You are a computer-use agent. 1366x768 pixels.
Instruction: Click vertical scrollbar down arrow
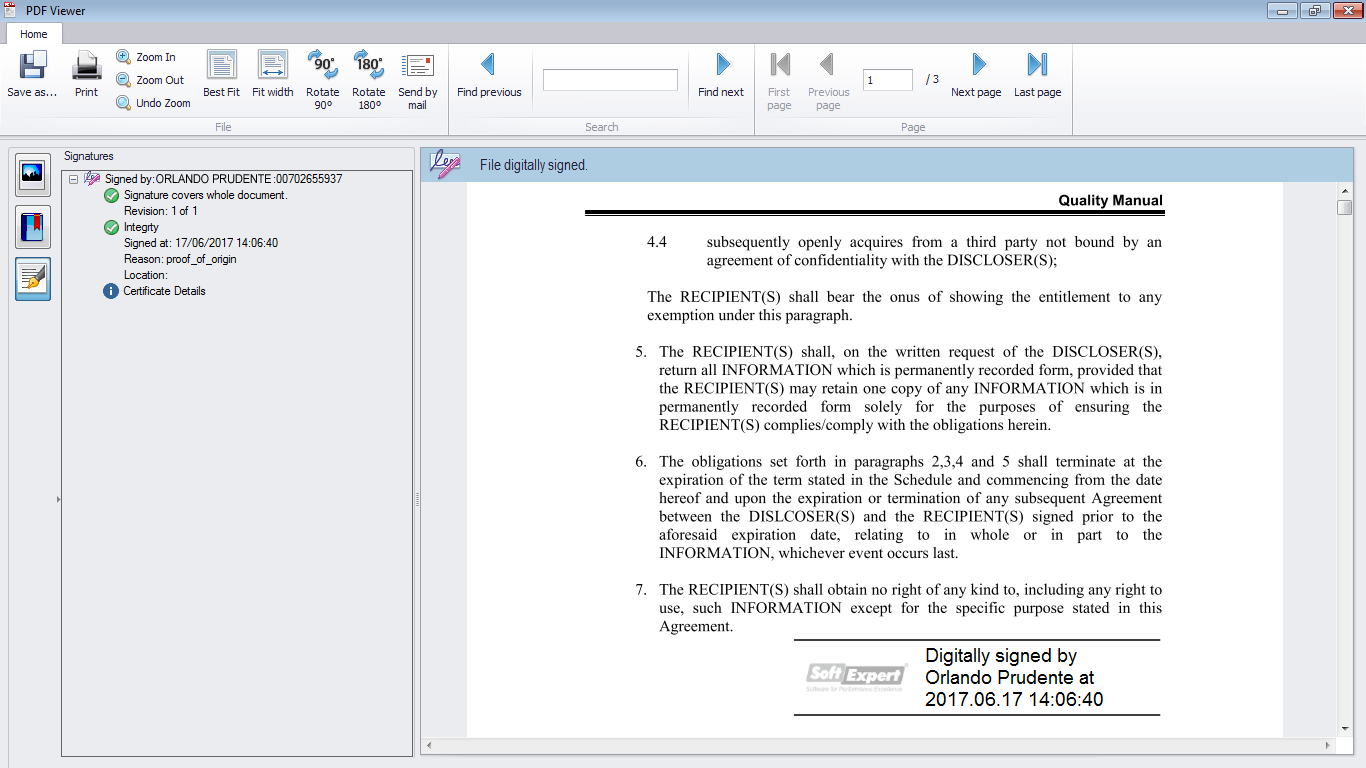click(1344, 729)
